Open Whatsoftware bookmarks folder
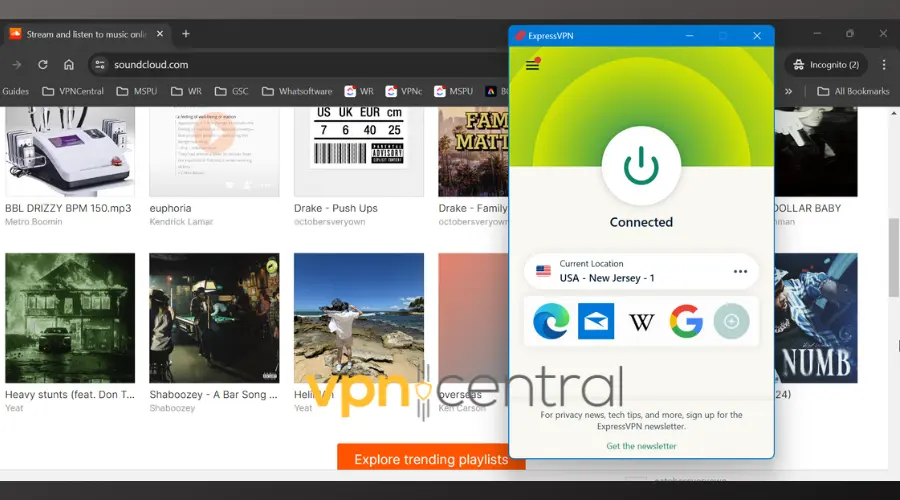Viewport: 900px width, 500px height. 297,91
